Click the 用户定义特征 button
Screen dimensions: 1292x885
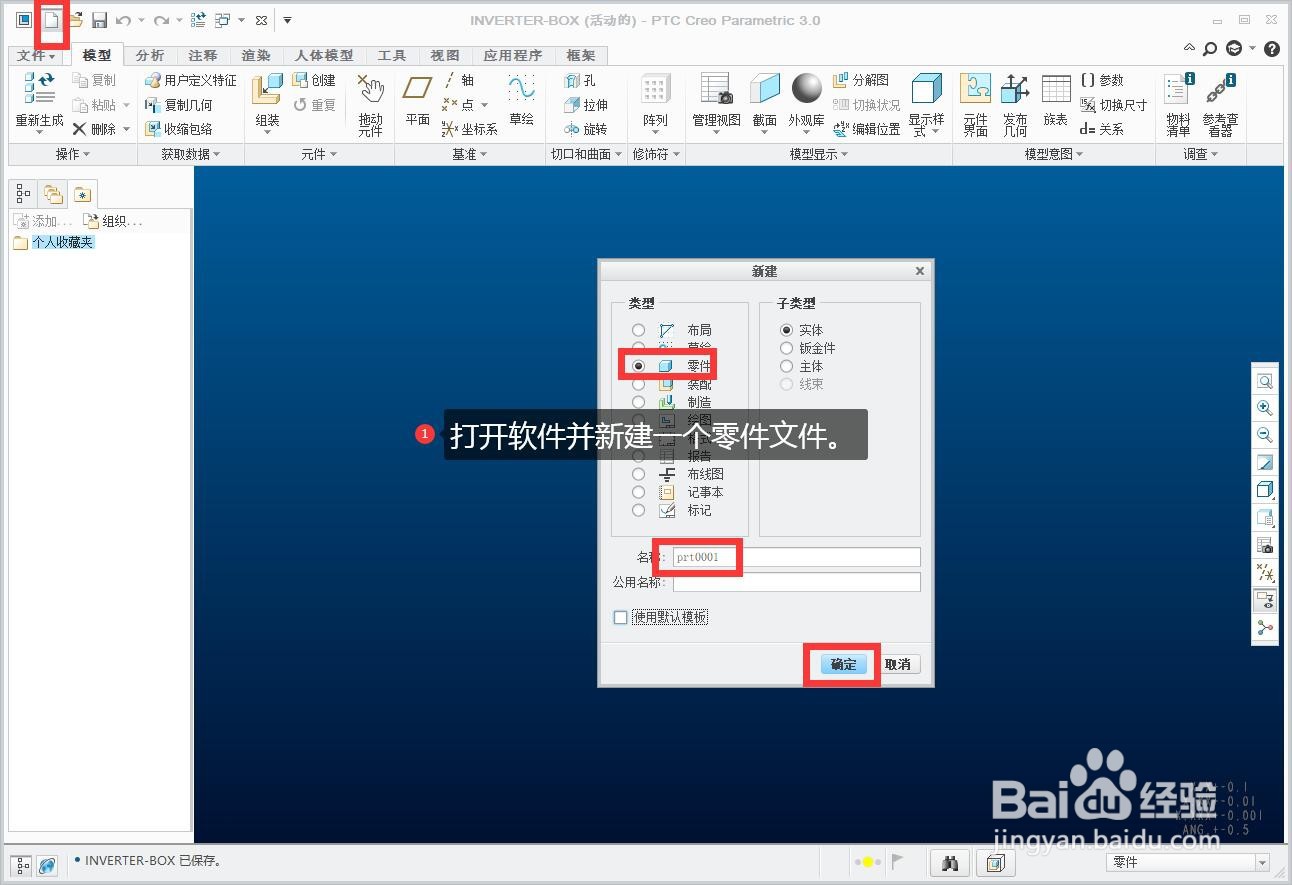point(191,80)
